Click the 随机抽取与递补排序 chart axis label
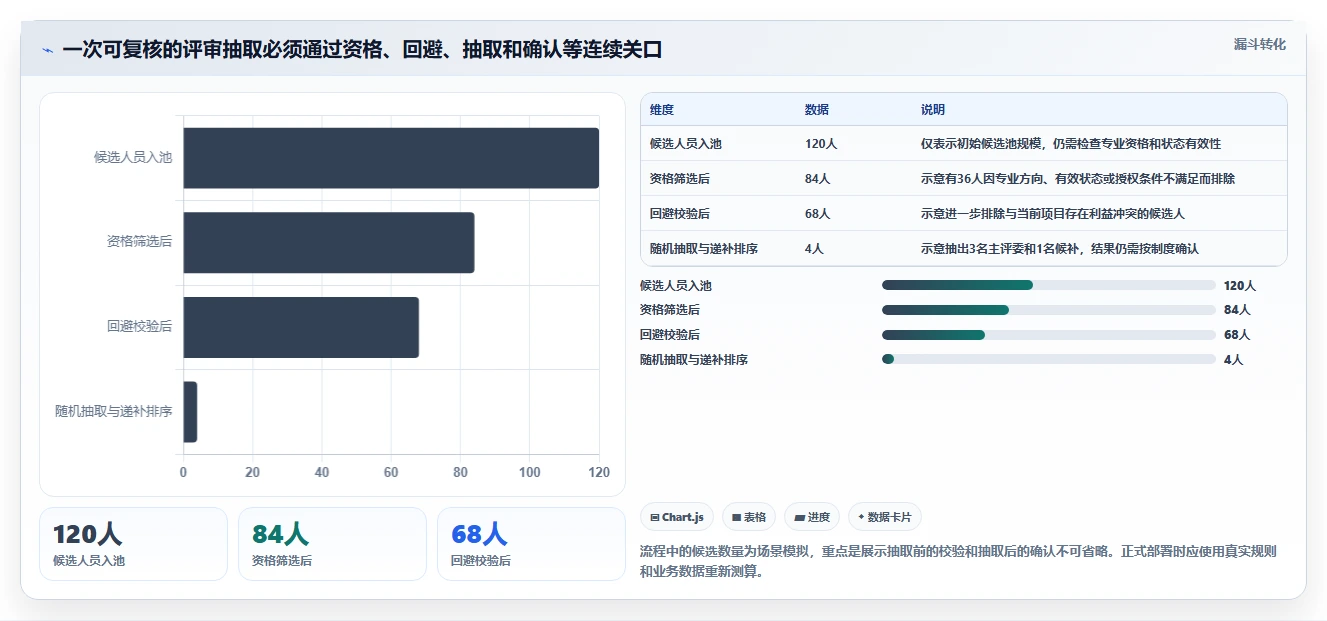This screenshot has width=1327, height=621. 114,411
